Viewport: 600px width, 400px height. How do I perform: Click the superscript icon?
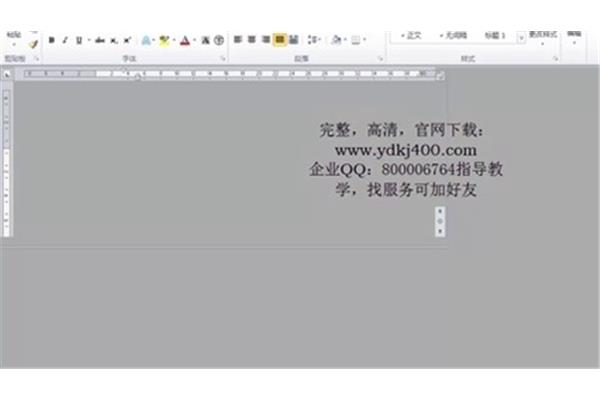tap(127, 40)
